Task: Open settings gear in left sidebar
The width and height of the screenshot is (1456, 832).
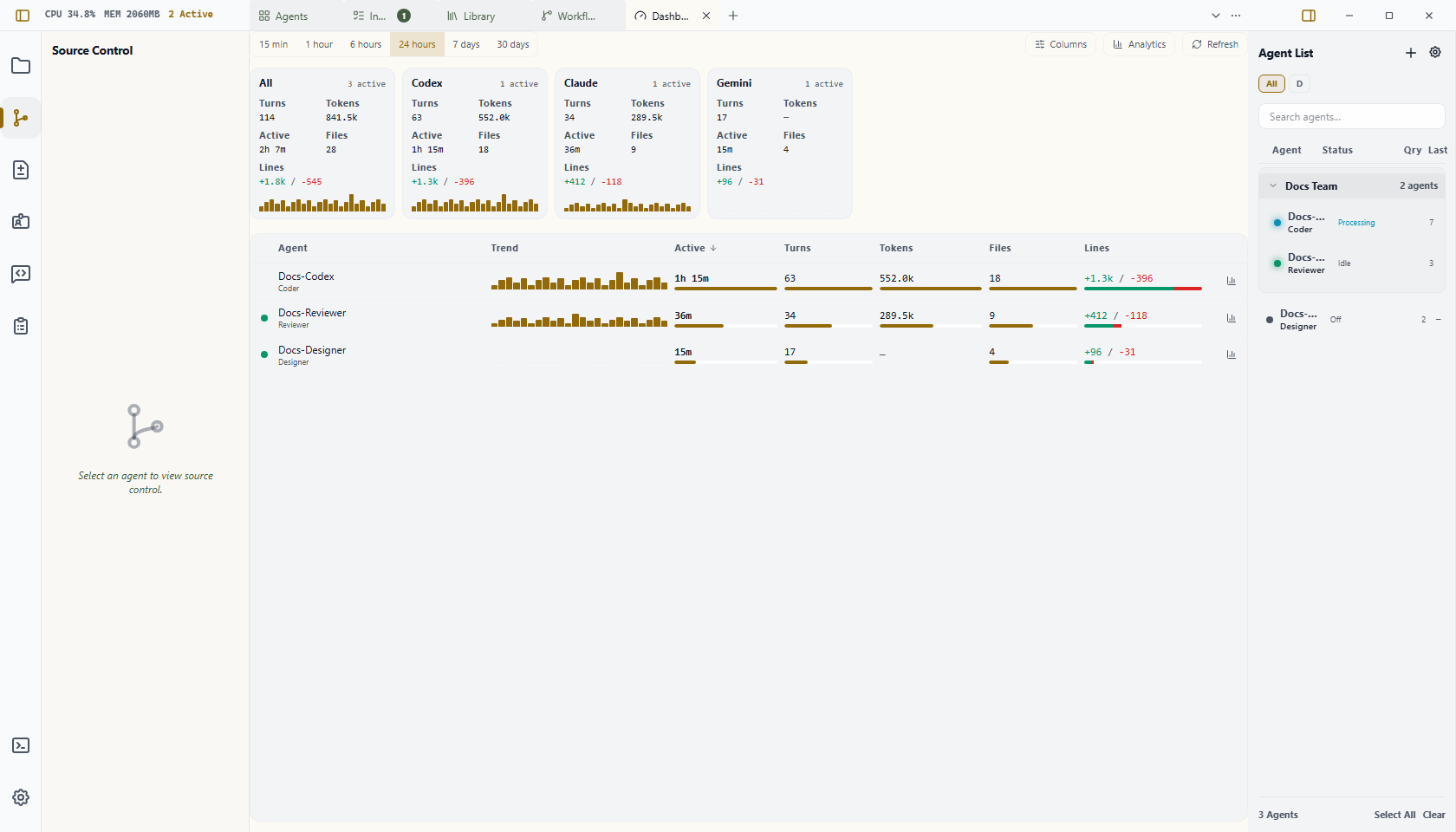Action: [x=21, y=797]
